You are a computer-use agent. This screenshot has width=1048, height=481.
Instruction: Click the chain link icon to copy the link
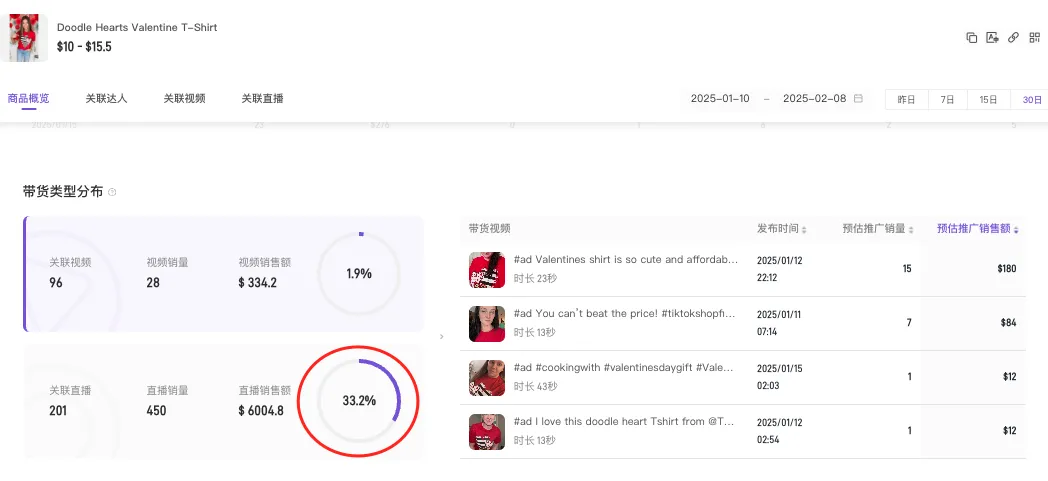[1013, 37]
